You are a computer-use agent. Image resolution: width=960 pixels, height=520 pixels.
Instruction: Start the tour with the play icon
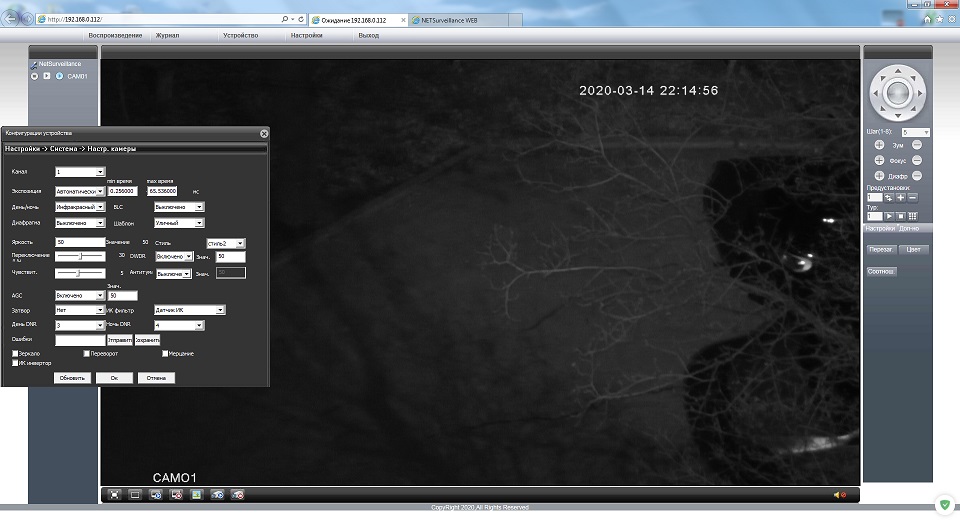[x=888, y=216]
